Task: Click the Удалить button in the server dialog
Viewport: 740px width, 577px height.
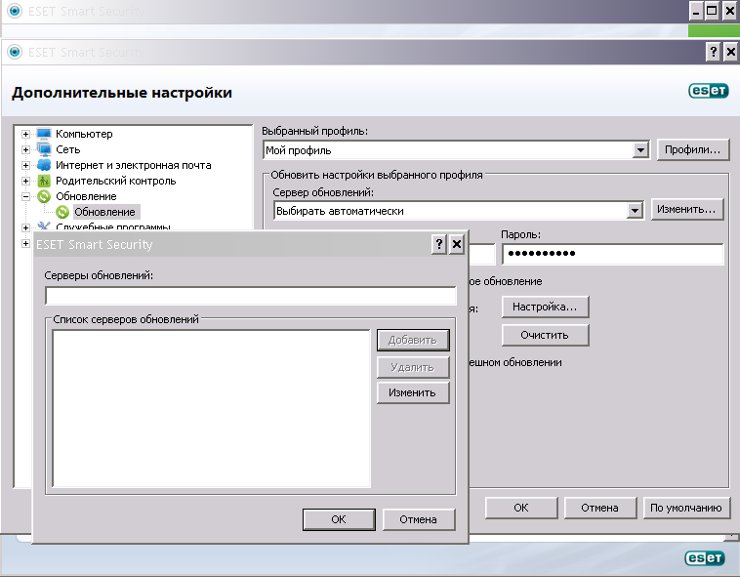Action: (413, 368)
